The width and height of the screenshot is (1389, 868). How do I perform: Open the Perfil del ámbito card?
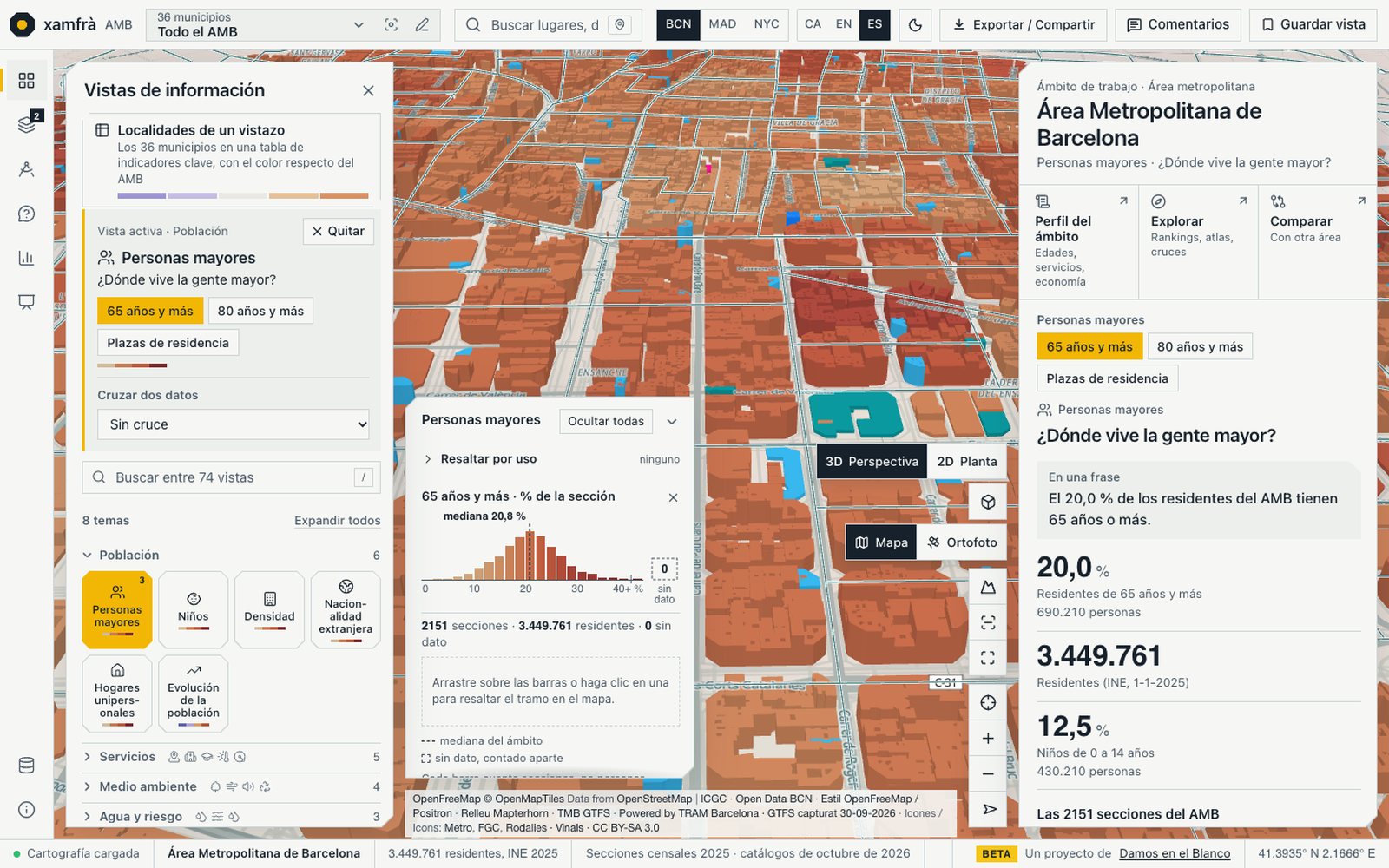tap(1080, 241)
